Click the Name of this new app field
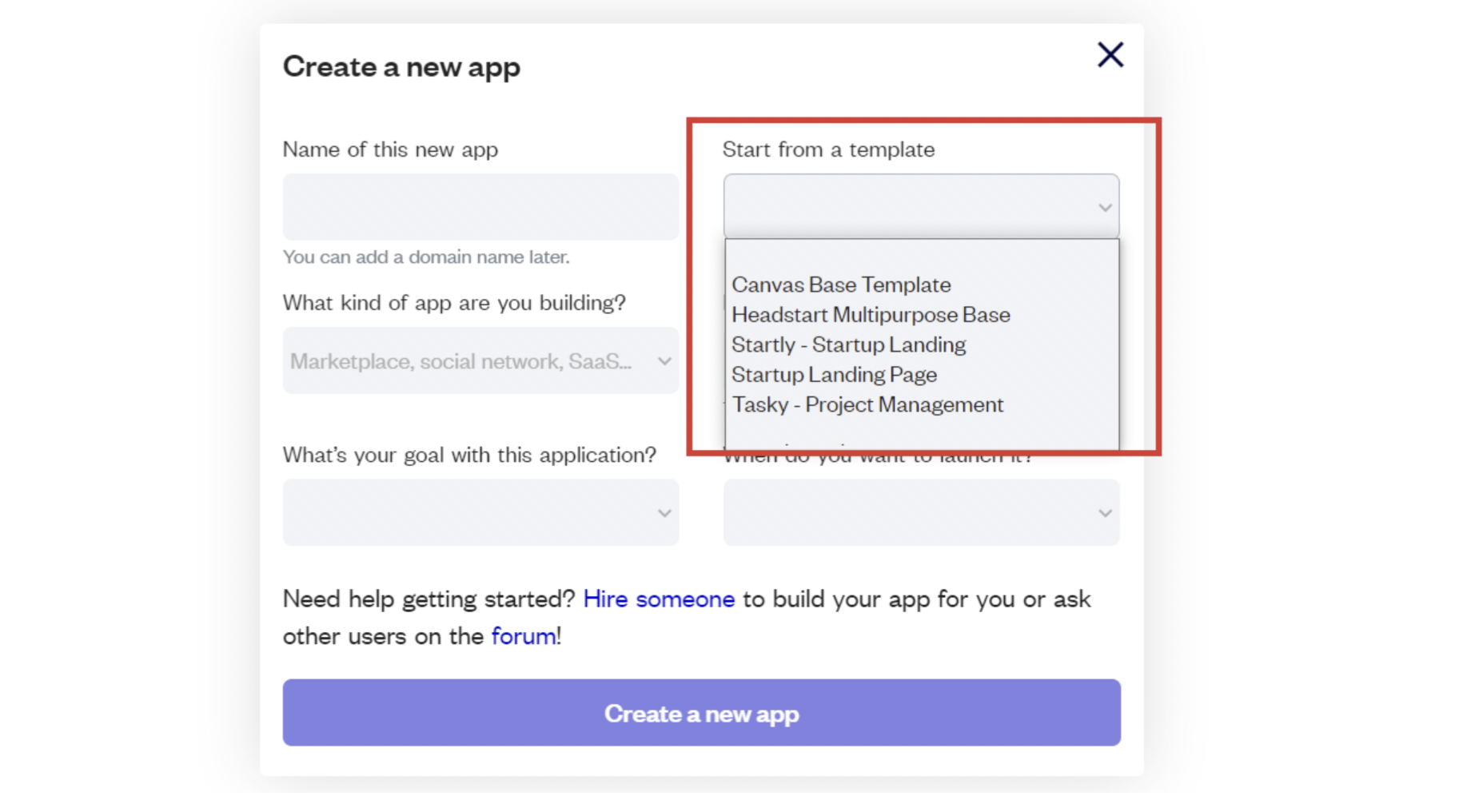The width and height of the screenshot is (1463, 812). click(x=480, y=207)
